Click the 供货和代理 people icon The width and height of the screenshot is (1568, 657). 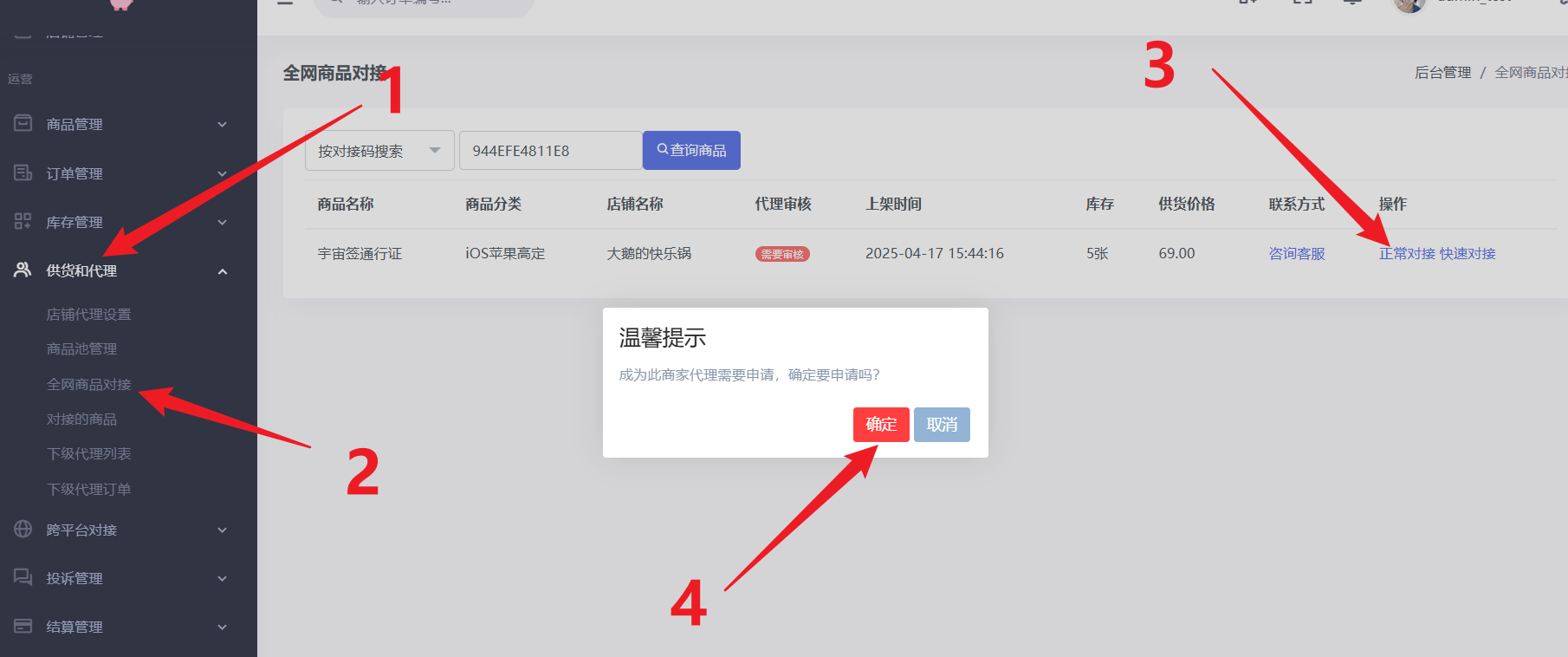click(23, 270)
